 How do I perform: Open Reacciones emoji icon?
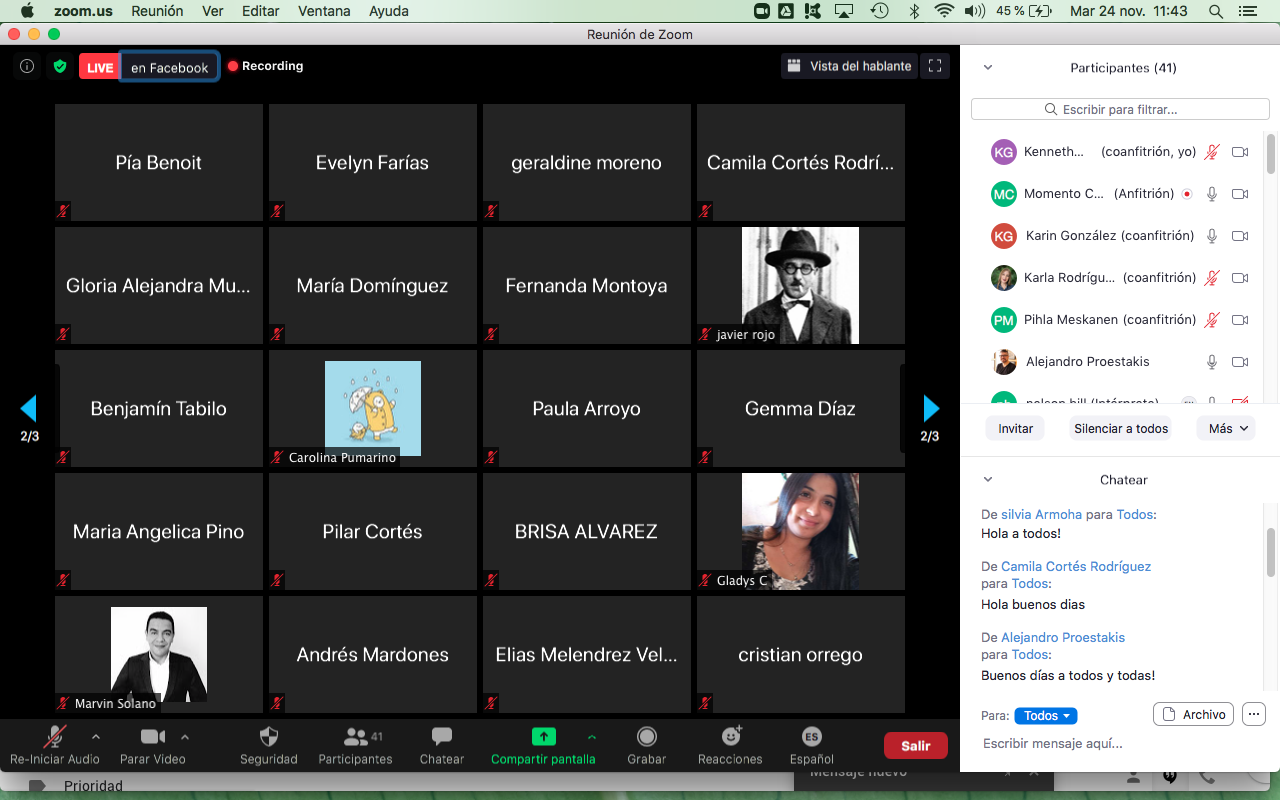point(731,737)
